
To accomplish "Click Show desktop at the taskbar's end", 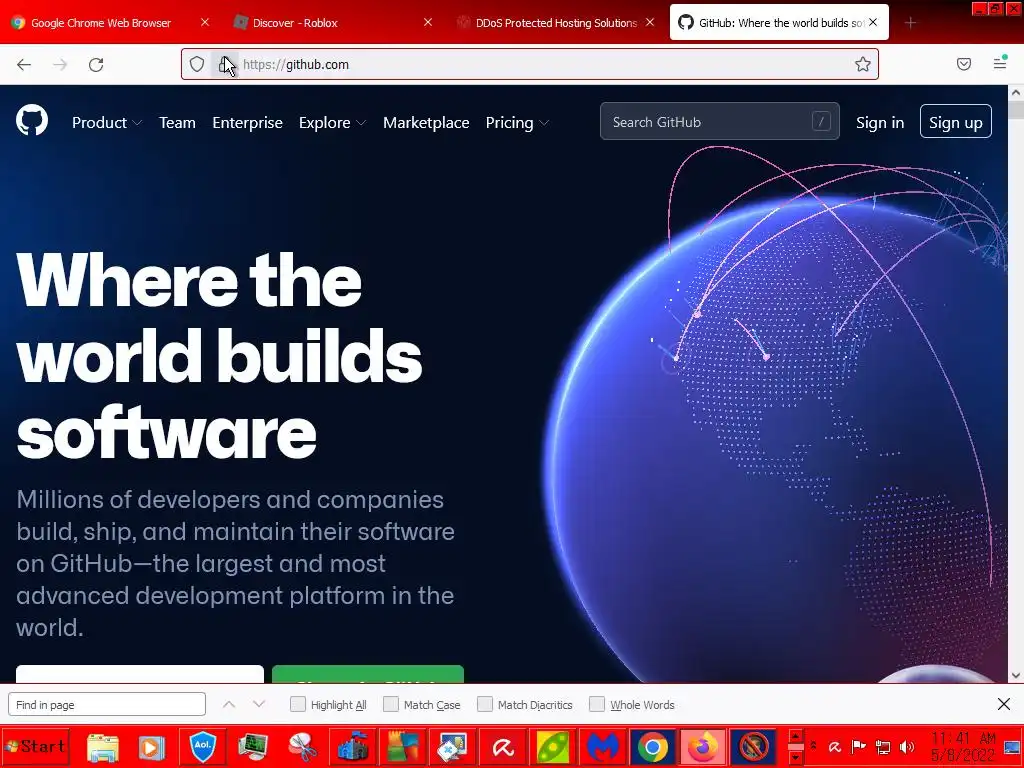I will click(1014, 746).
